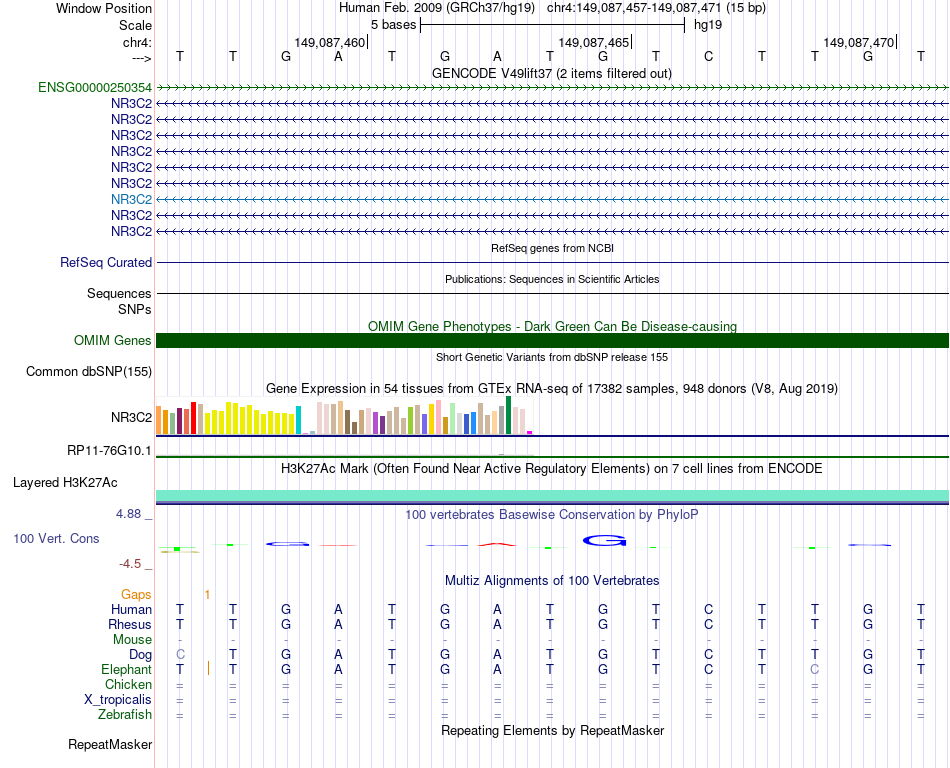Image resolution: width=950 pixels, height=768 pixels.
Task: Click the large blue G PhyloP logo
Action: pyautogui.click(x=605, y=541)
